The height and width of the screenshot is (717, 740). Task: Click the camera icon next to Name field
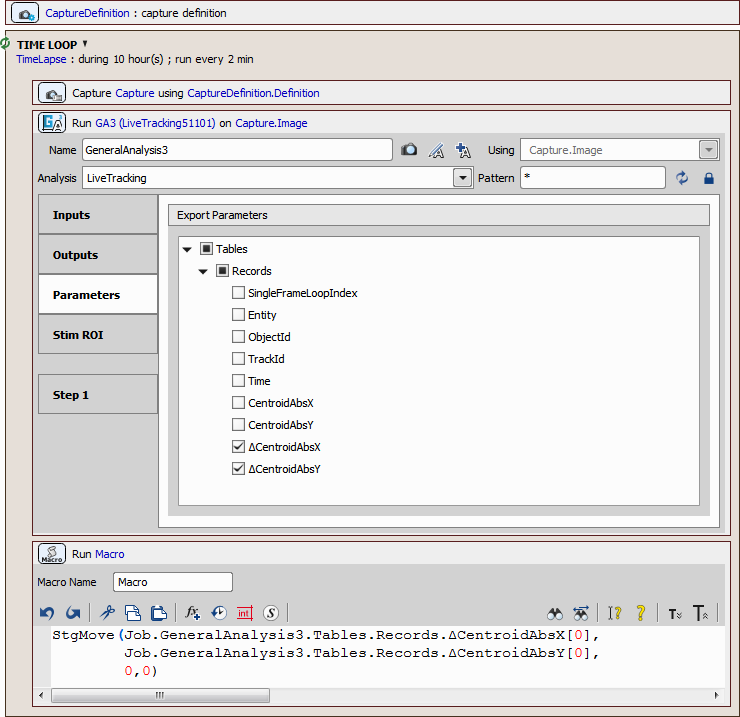point(409,150)
